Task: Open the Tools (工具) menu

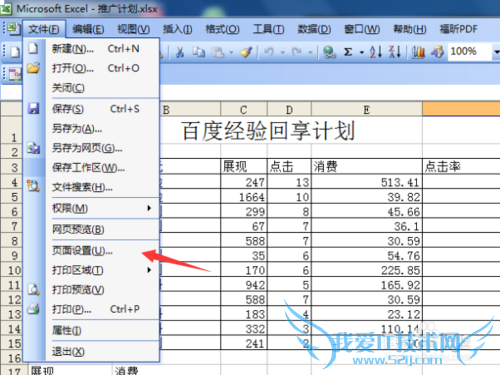Action: [268, 29]
